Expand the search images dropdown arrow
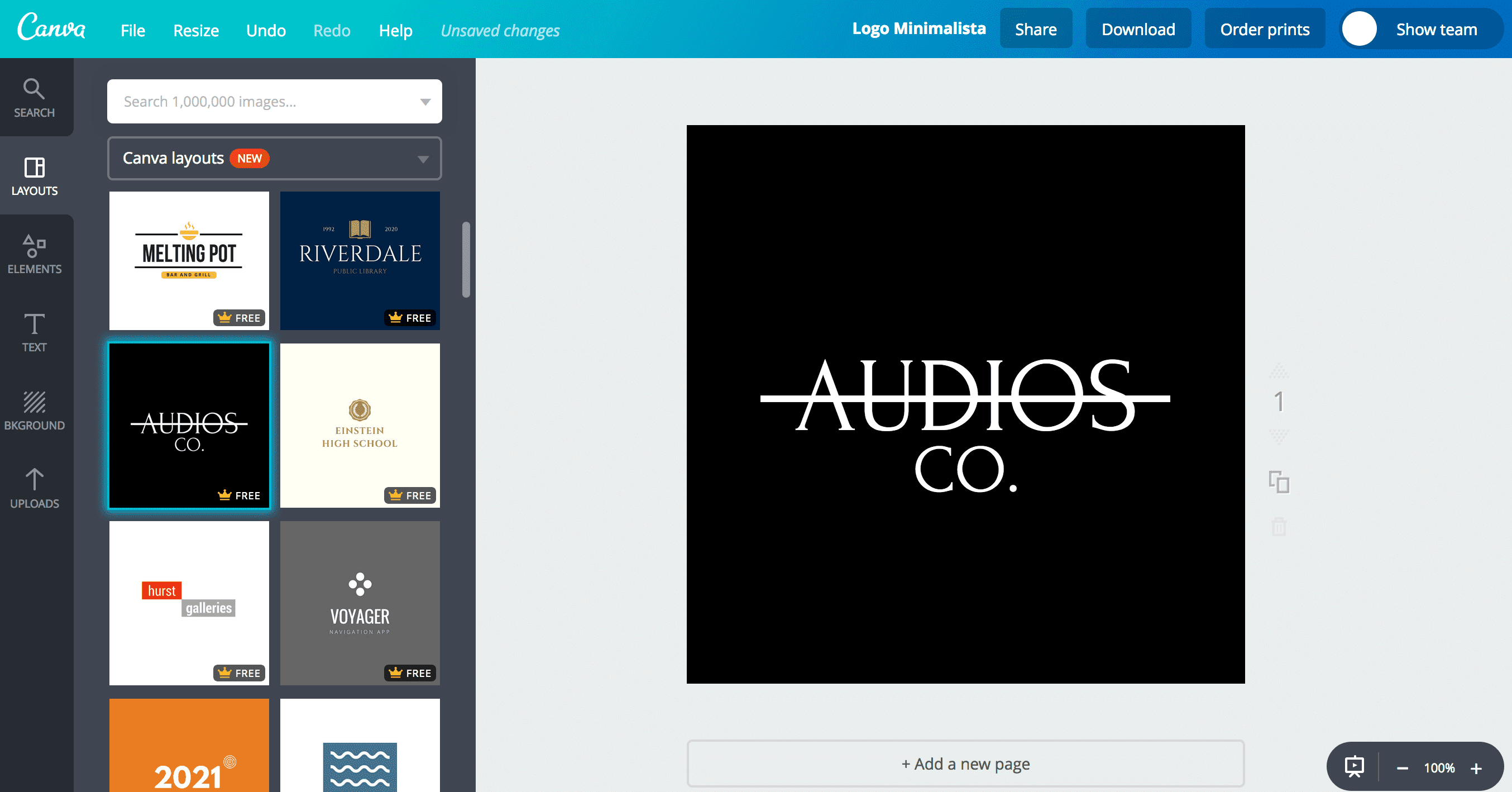 pos(425,102)
